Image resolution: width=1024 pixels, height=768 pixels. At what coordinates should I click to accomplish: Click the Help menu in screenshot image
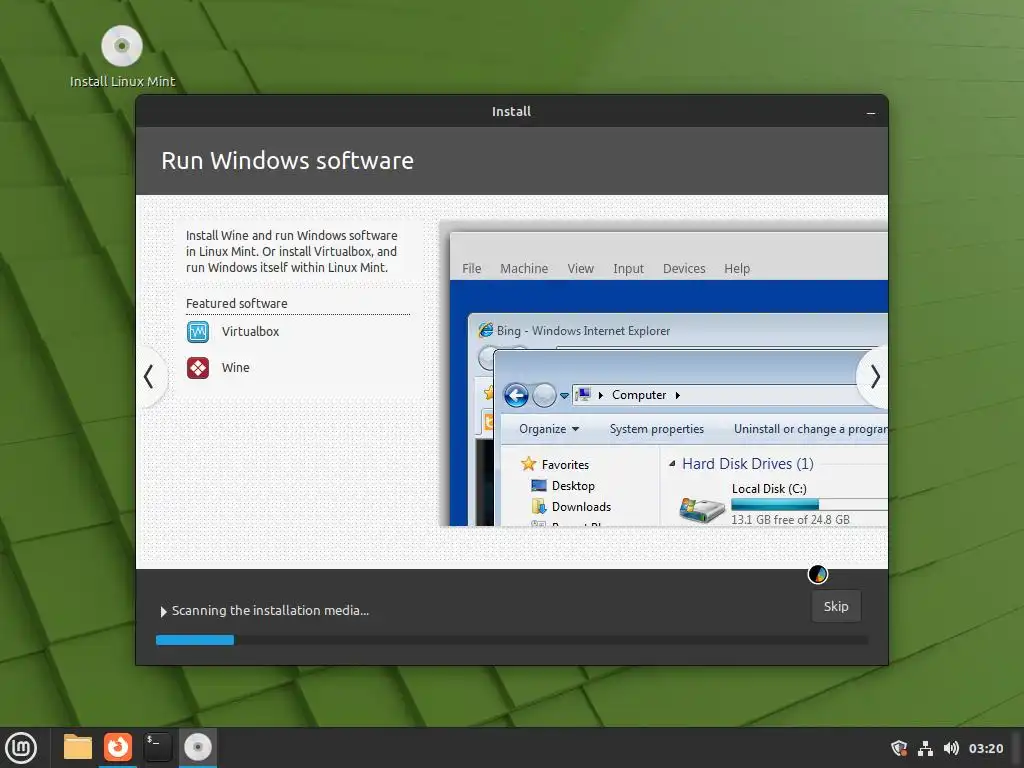coord(737,268)
